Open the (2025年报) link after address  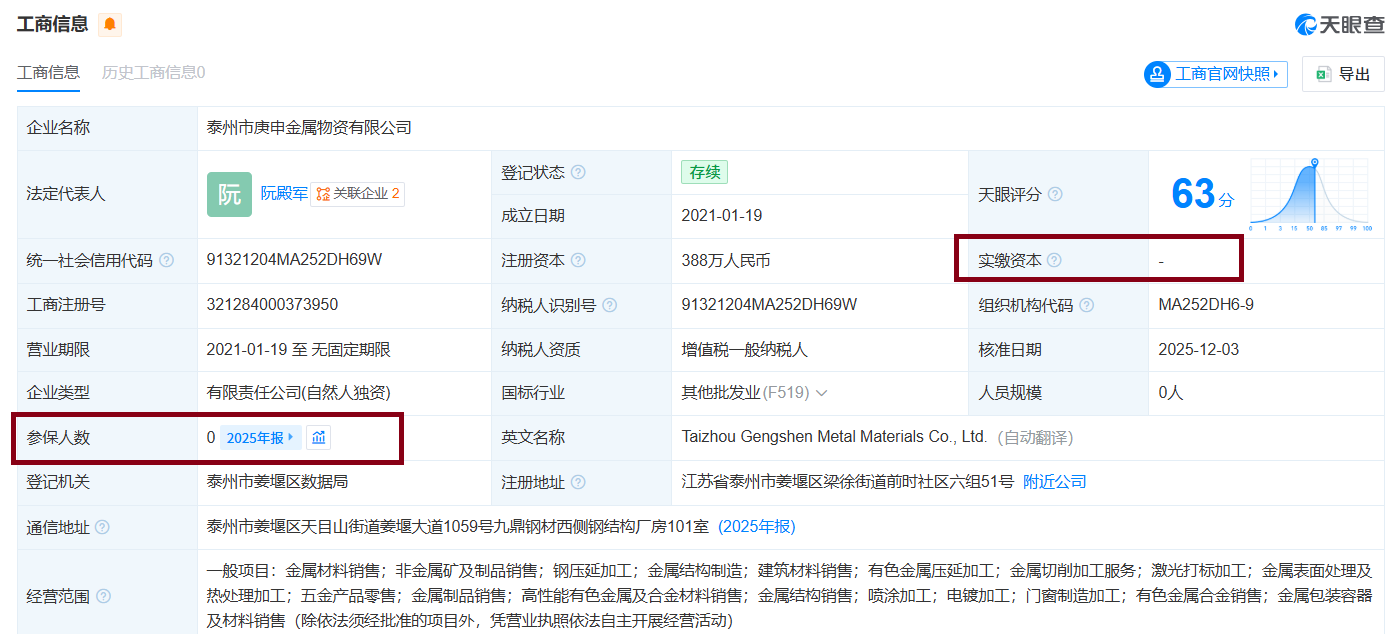coord(757,526)
